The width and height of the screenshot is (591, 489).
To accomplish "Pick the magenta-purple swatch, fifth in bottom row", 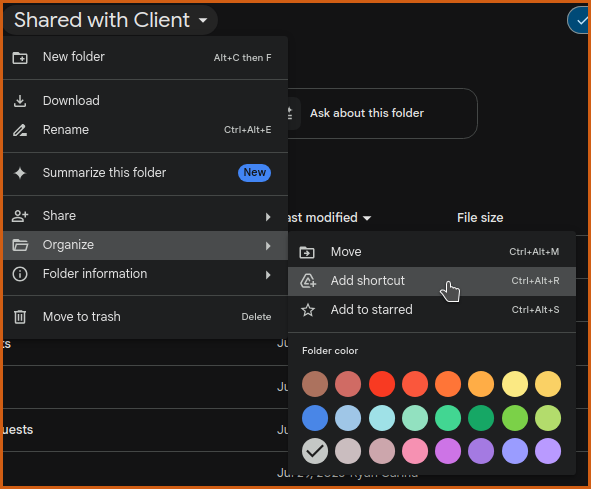I will point(448,451).
